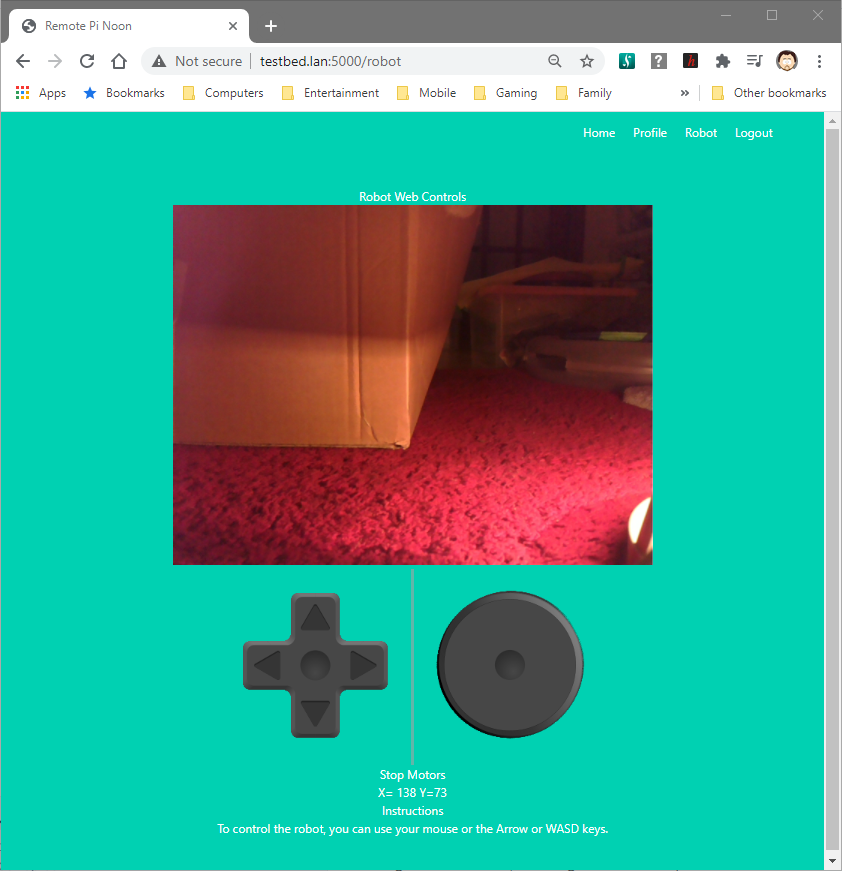The image size is (842, 871).
Task: Click the Logout link
Action: click(x=753, y=132)
